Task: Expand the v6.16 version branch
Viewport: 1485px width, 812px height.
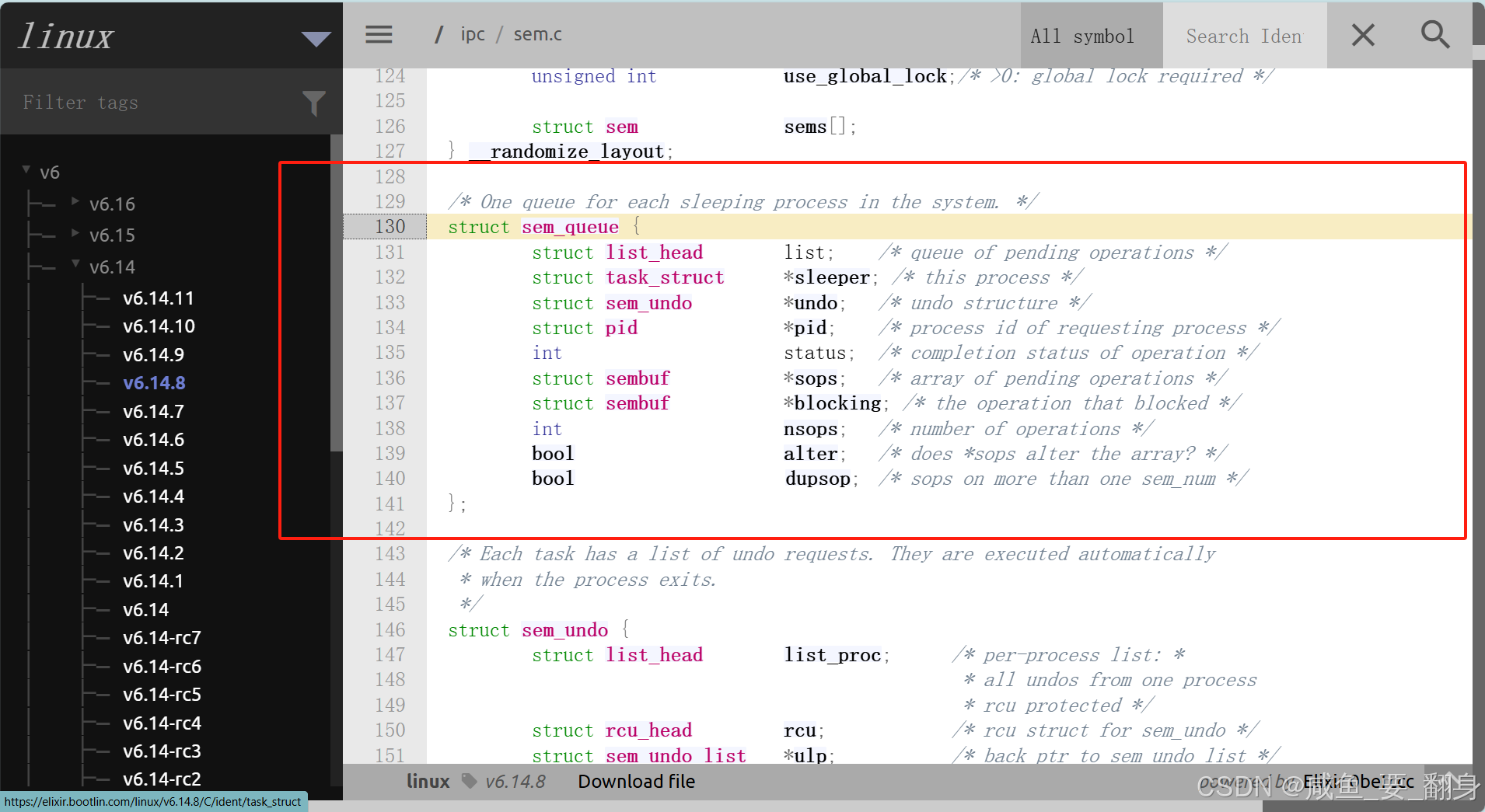Action: point(75,201)
